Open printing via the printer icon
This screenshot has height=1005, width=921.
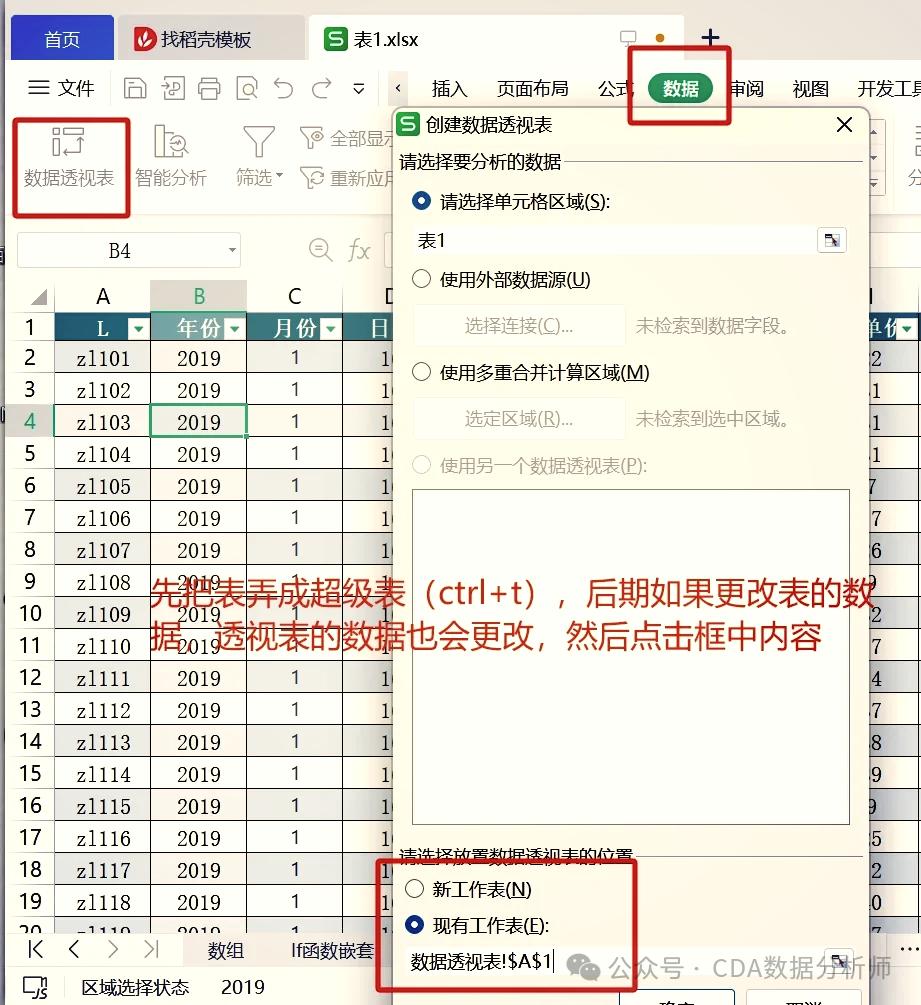(x=208, y=88)
